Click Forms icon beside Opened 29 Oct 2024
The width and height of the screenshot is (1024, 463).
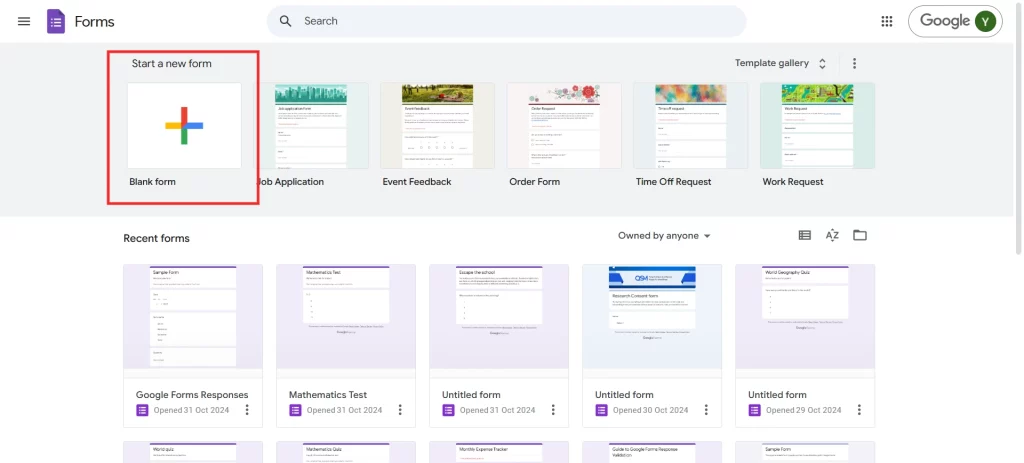point(754,410)
